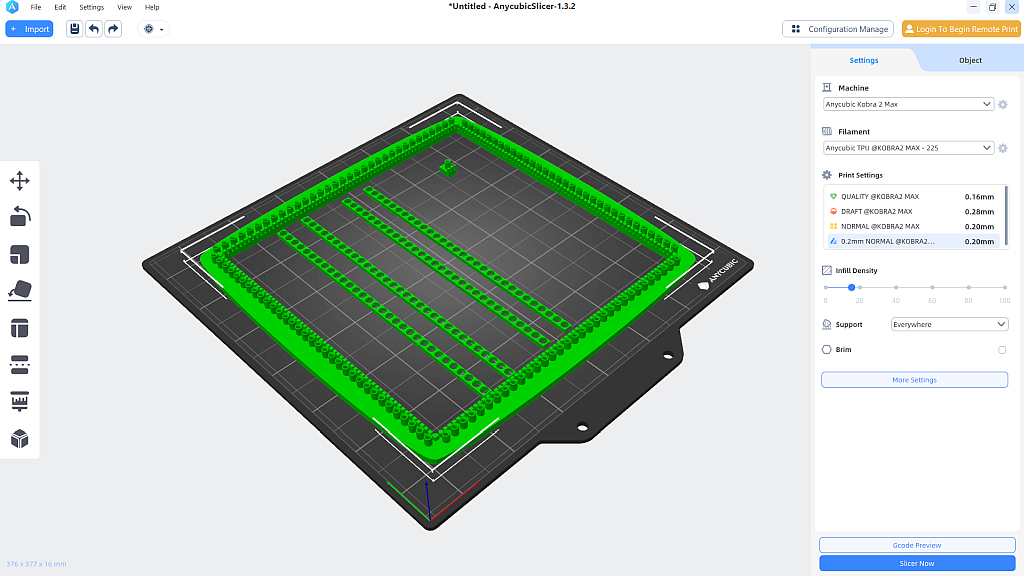The width and height of the screenshot is (1024, 576).
Task: Open the Support painting tool
Action: point(20,401)
